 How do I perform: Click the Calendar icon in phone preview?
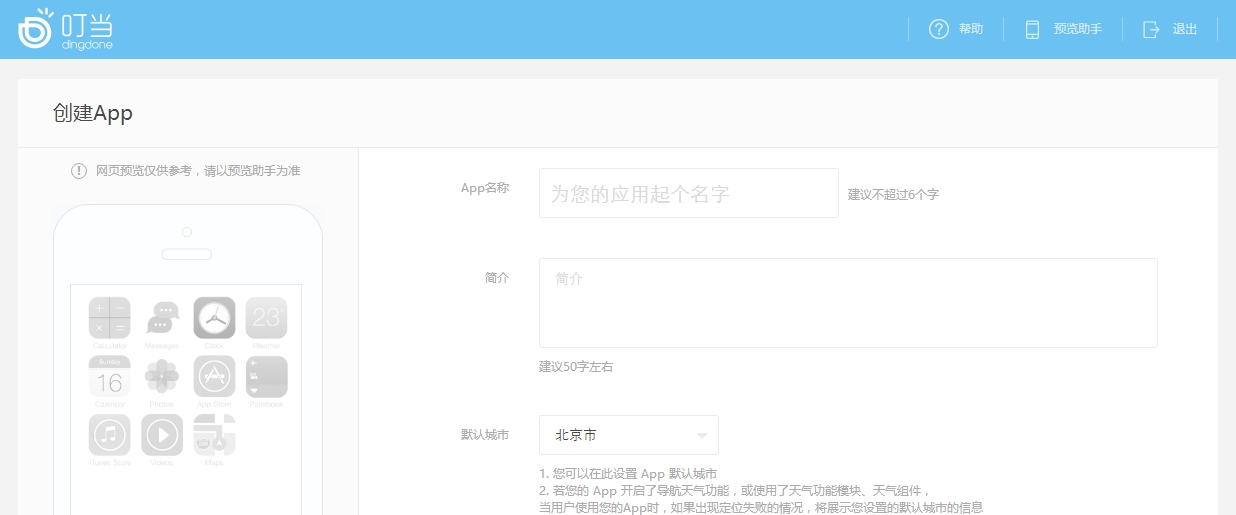pos(110,376)
